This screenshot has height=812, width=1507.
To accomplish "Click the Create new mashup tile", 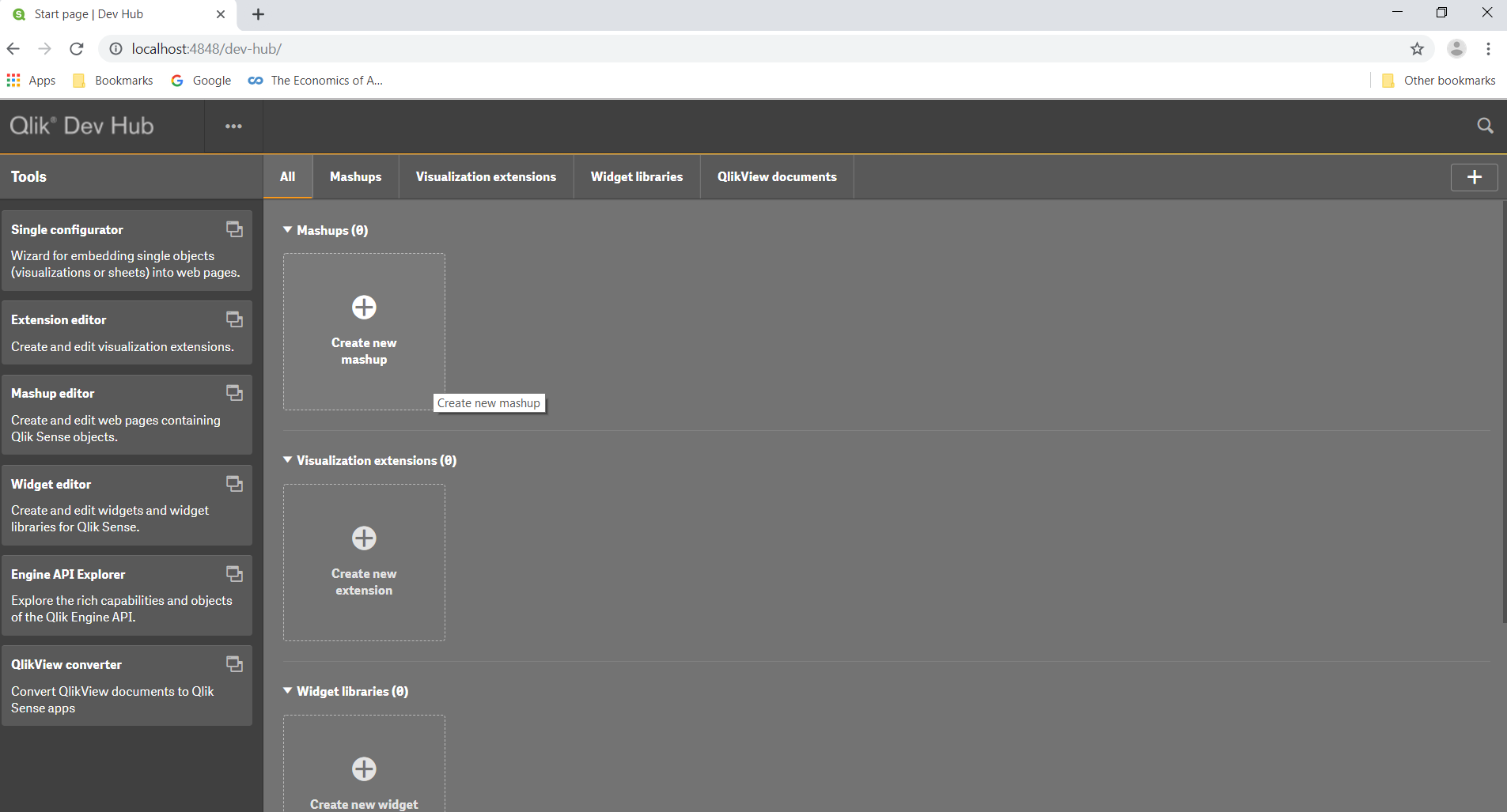I will point(364,331).
